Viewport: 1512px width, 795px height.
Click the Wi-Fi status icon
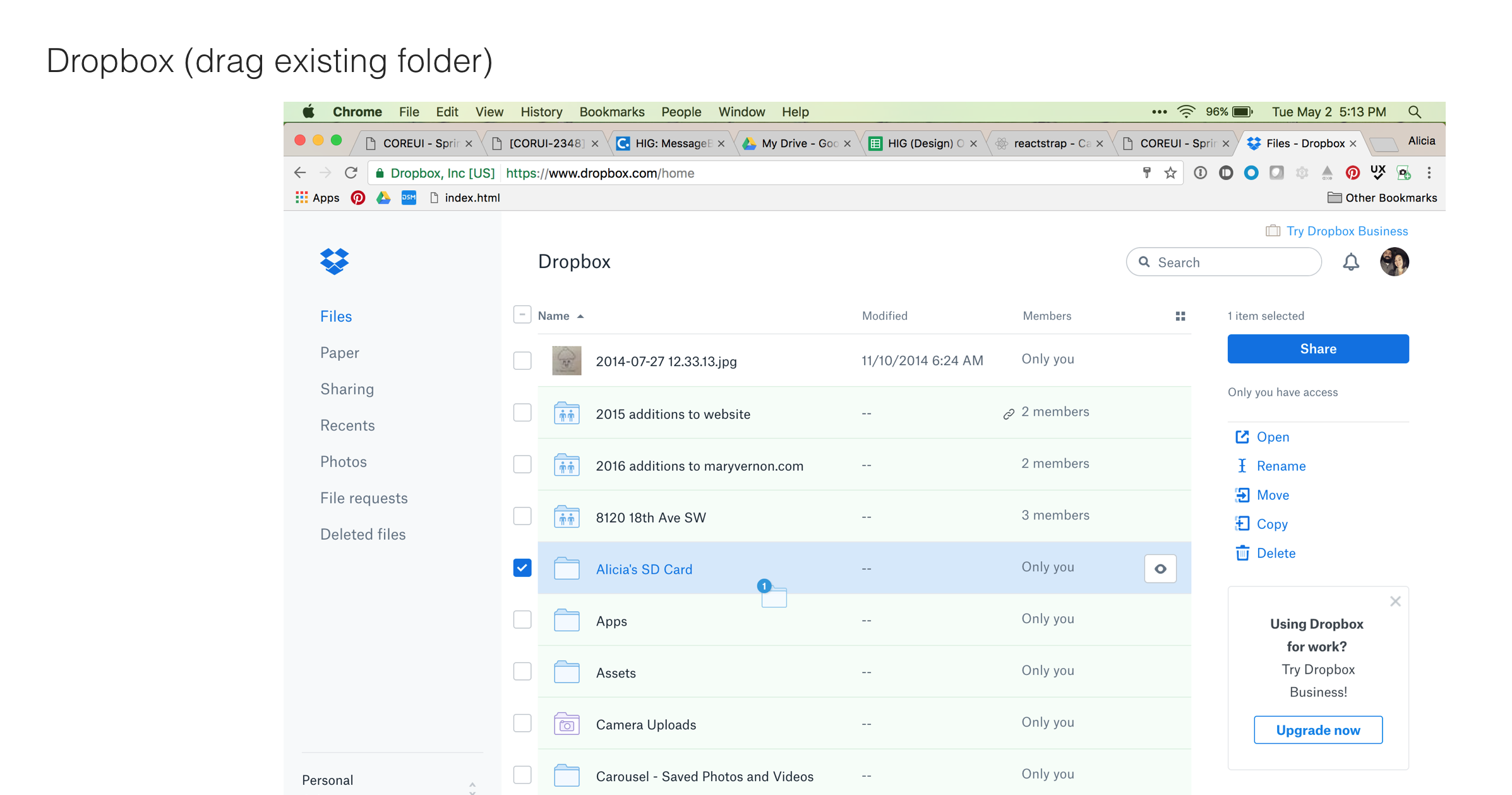(1186, 112)
